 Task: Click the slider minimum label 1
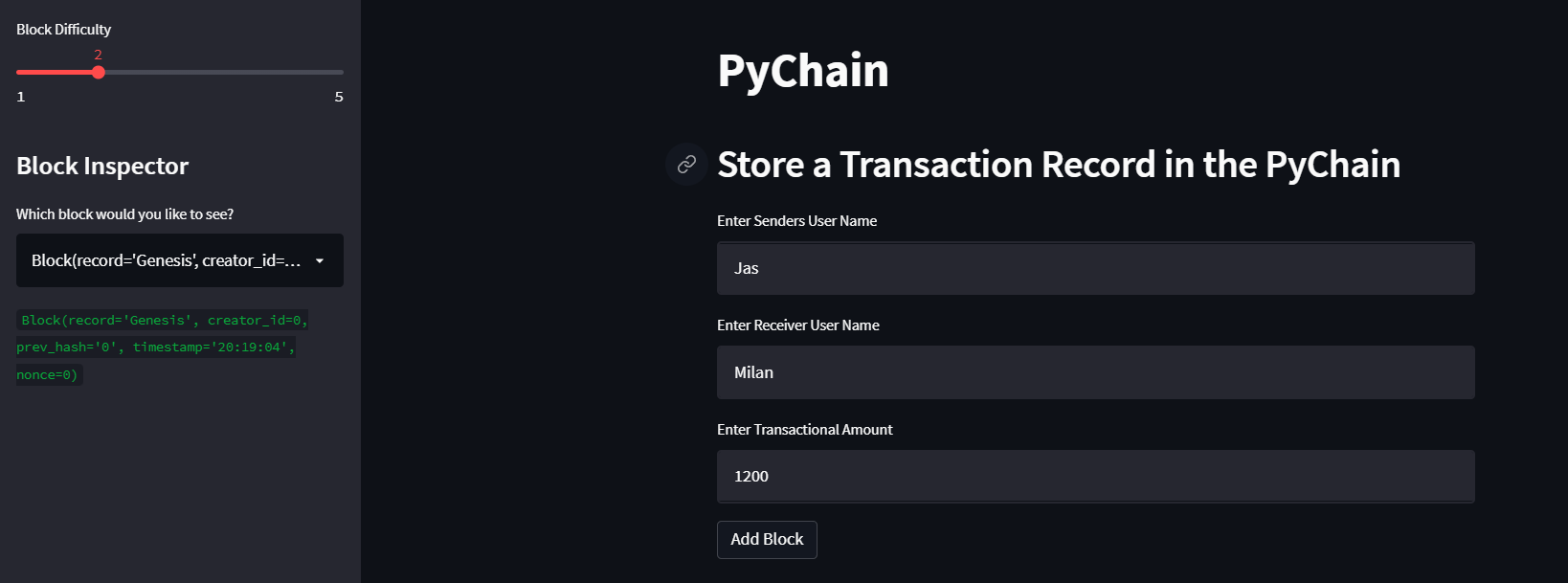click(x=20, y=96)
